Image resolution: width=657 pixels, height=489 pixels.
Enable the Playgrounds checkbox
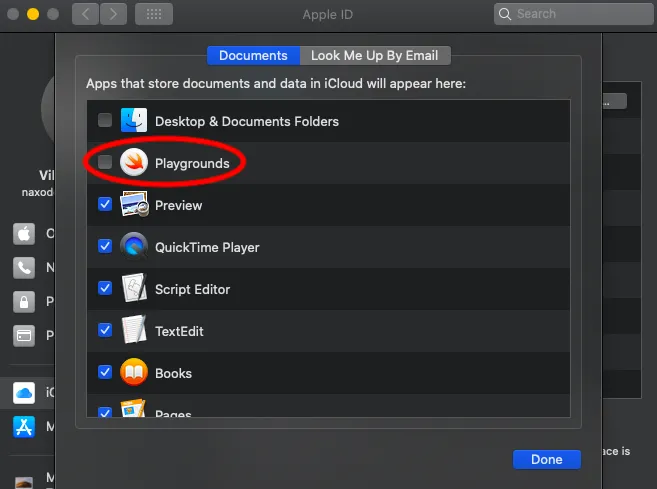[105, 162]
